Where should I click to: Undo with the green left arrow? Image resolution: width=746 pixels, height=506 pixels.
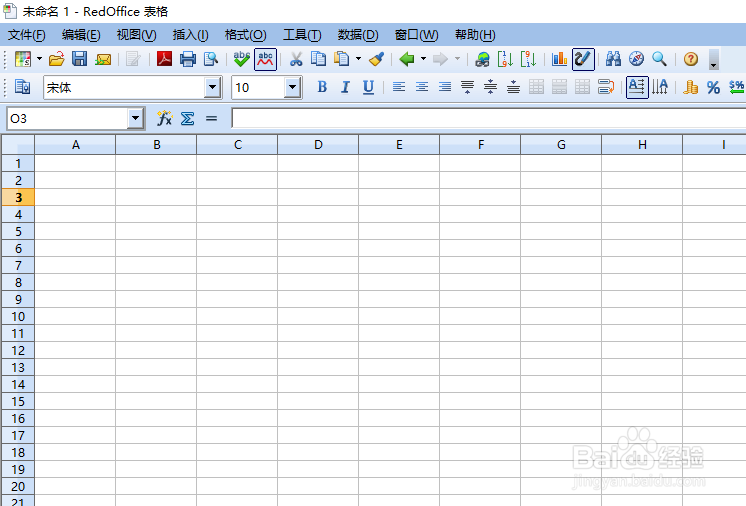pos(407,59)
